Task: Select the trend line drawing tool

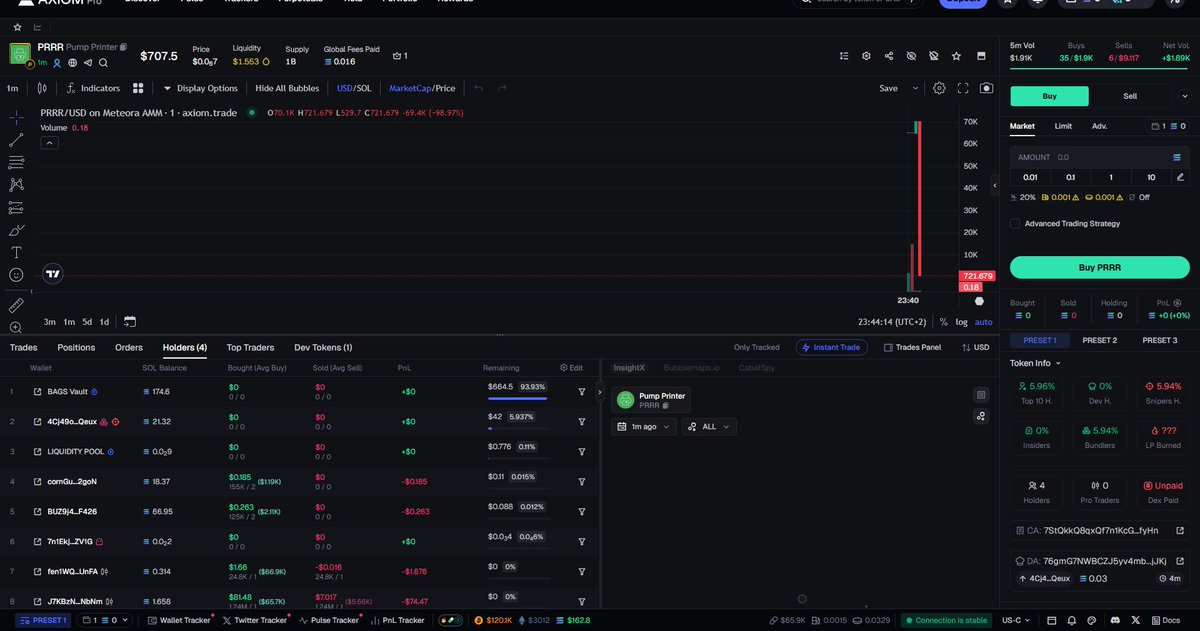Action: tap(16, 140)
